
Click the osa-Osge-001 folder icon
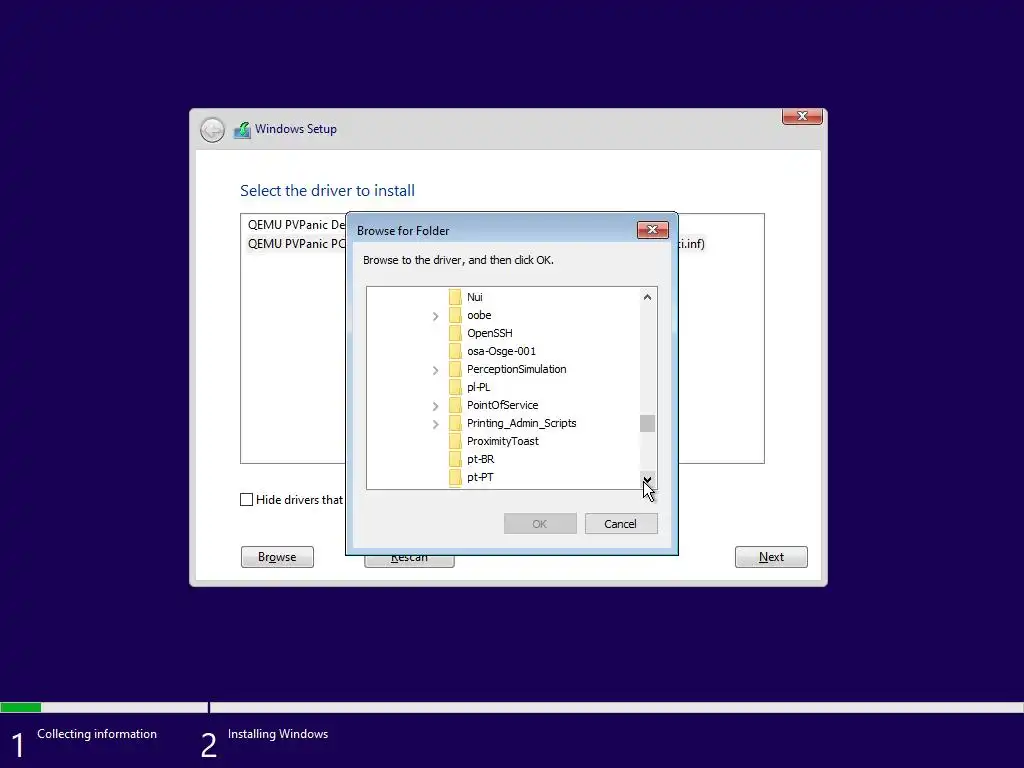tap(455, 351)
